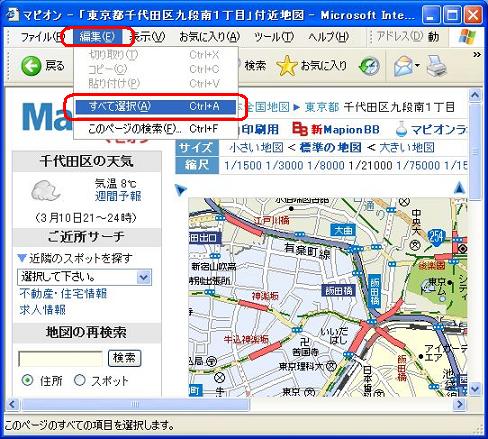Viewport: 488px width, 439px height.
Task: Open the 求人情報 link
Action: [42, 310]
